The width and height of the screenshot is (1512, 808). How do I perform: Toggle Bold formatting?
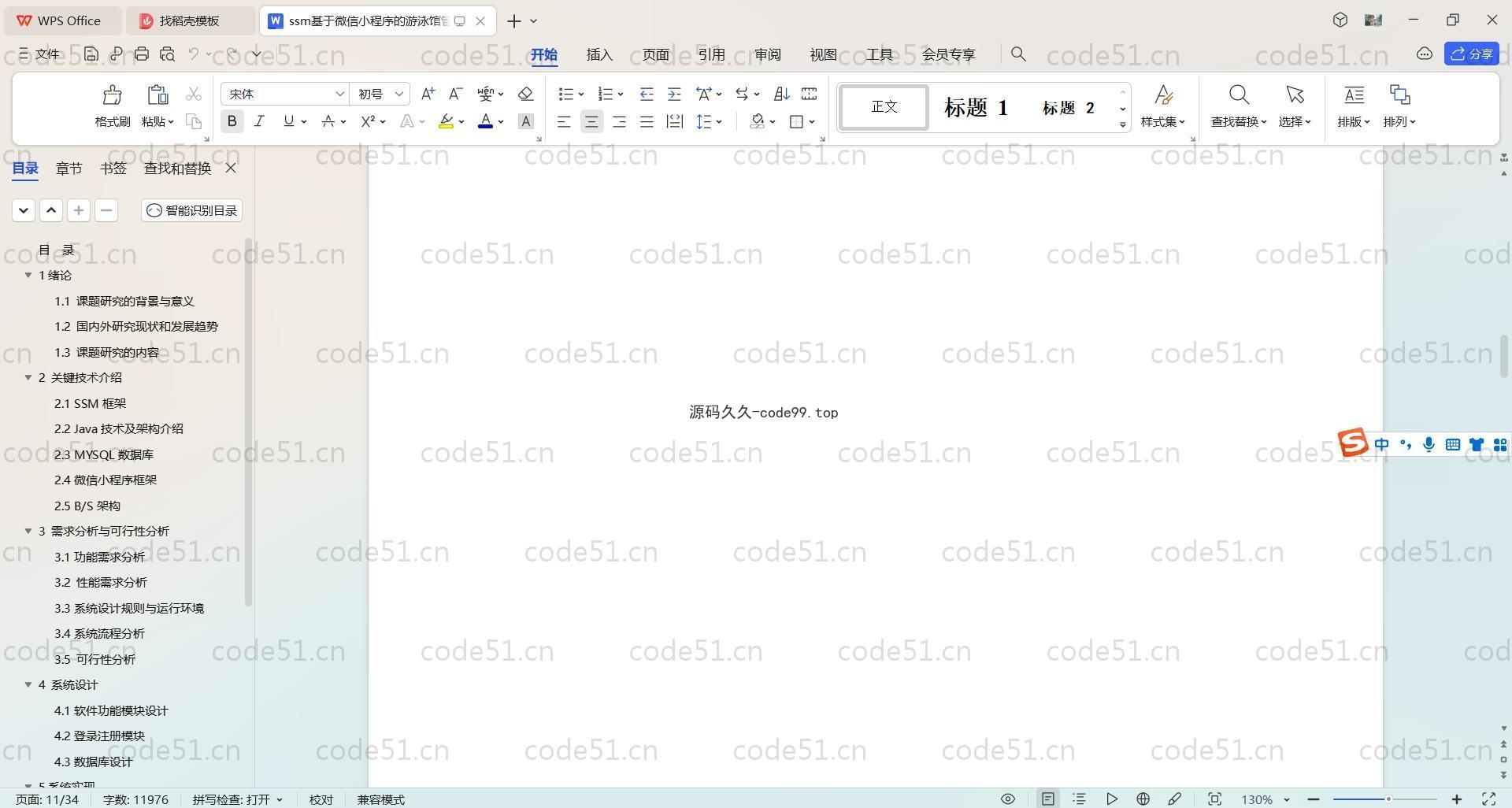click(x=232, y=121)
